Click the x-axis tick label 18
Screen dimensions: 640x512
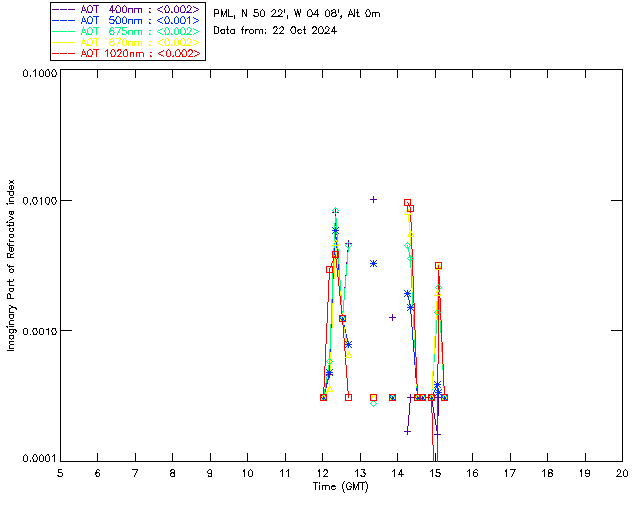(x=548, y=473)
